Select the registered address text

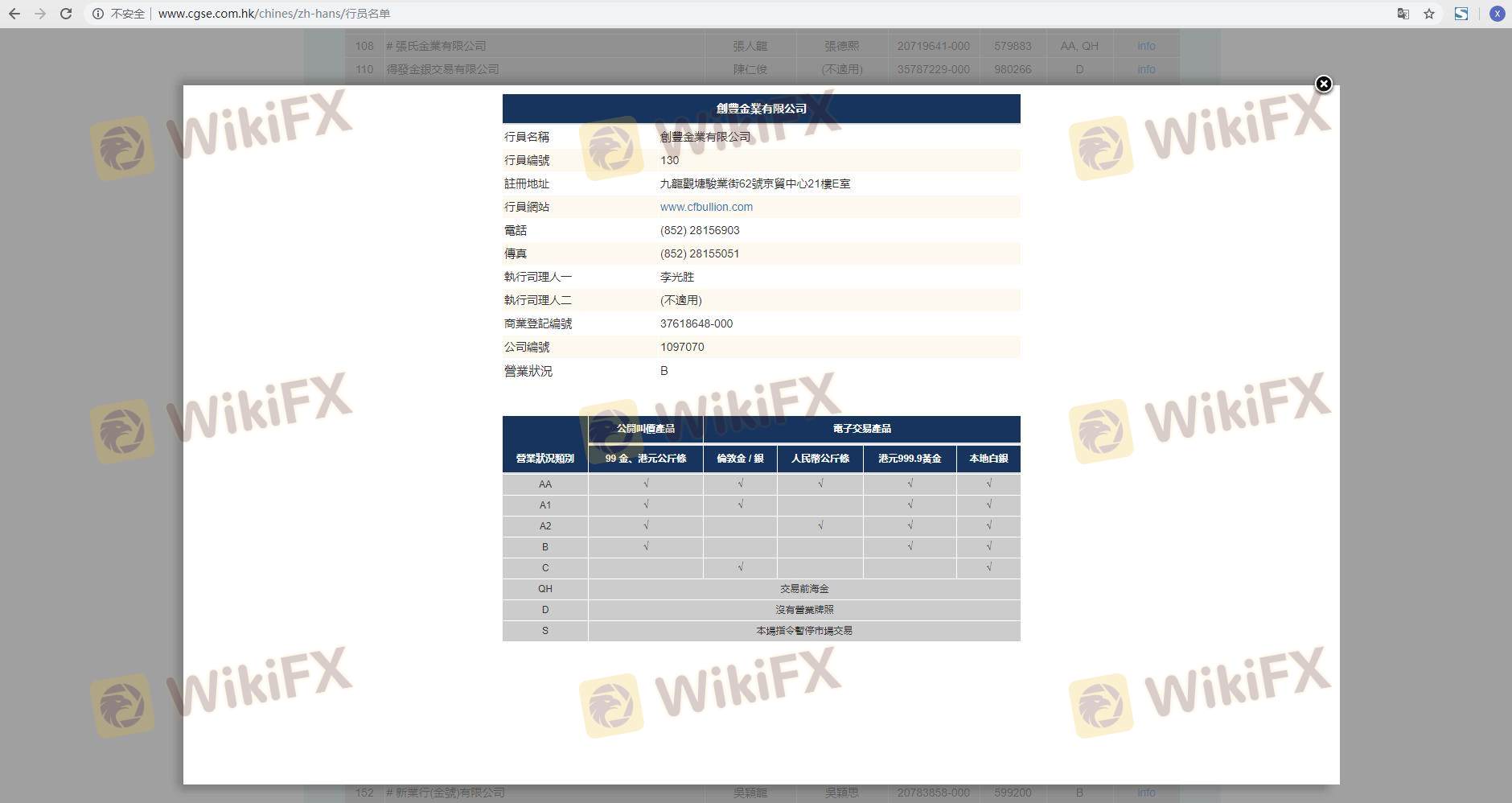point(755,183)
